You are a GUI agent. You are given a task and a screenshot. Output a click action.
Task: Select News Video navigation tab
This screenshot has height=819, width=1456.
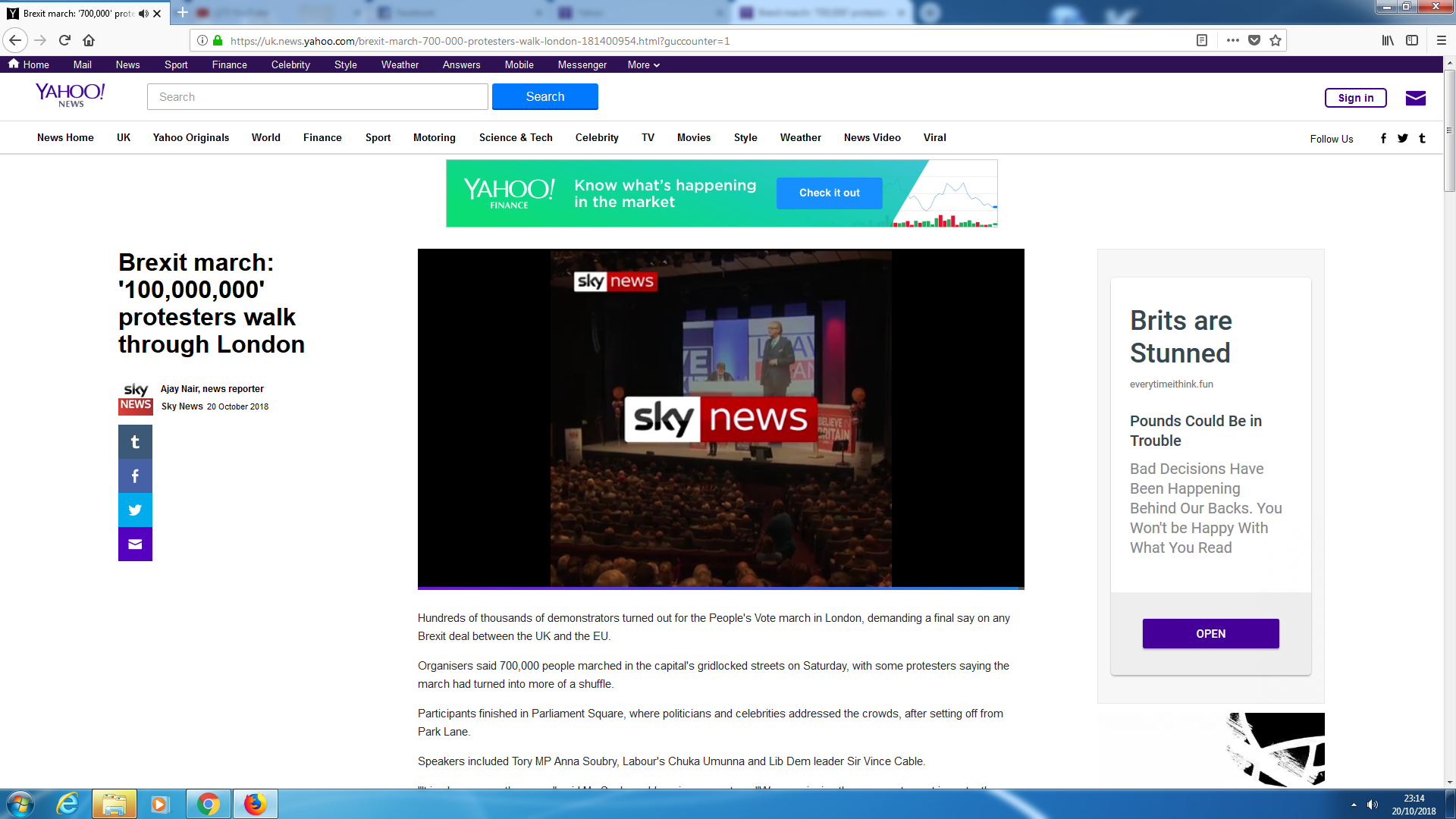pos(872,137)
